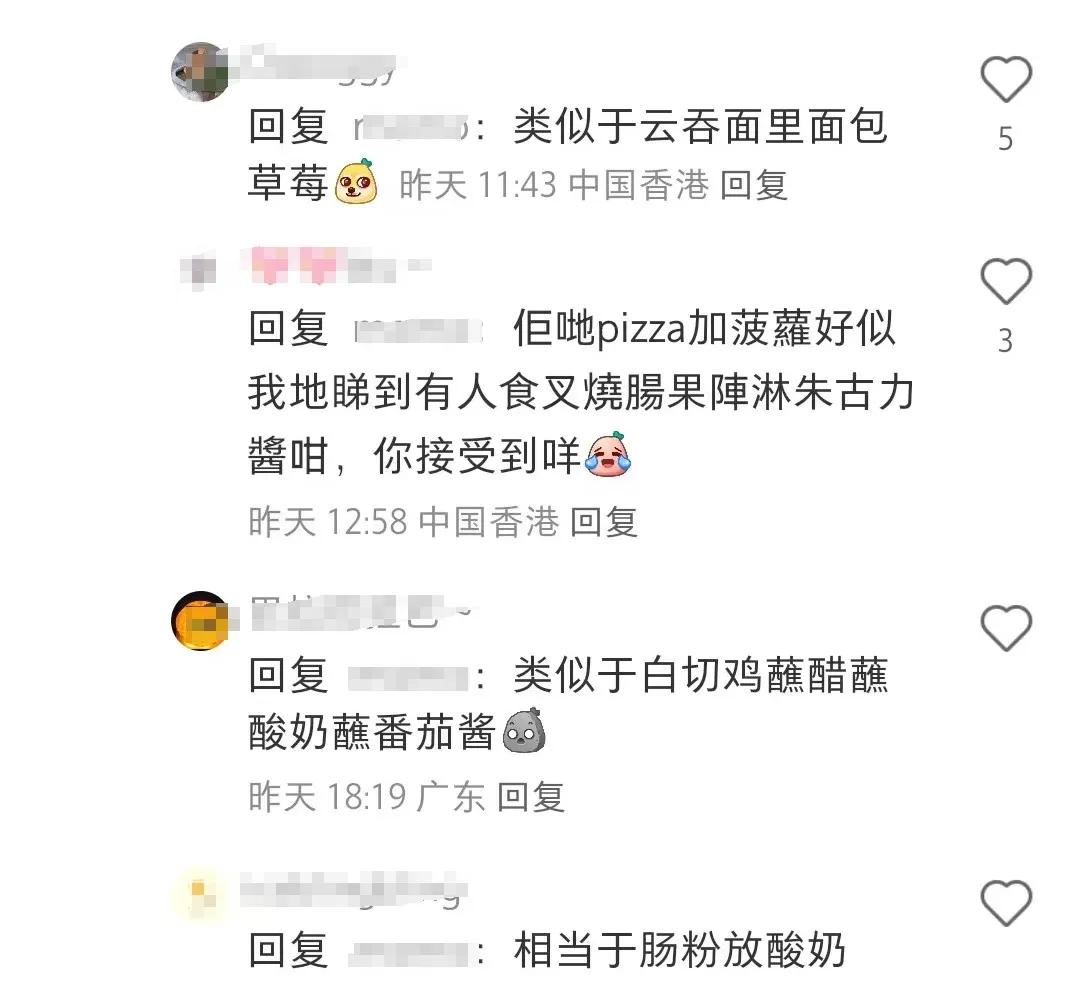Open the fourth commenter's blurred username
This screenshot has width=1080, height=983.
(x=354, y=890)
